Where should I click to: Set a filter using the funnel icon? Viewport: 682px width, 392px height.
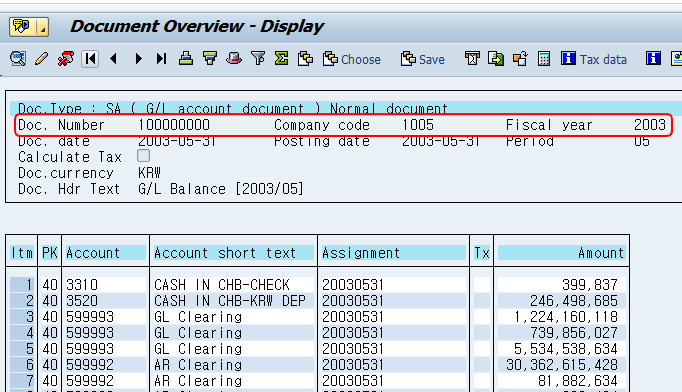[x=258, y=59]
